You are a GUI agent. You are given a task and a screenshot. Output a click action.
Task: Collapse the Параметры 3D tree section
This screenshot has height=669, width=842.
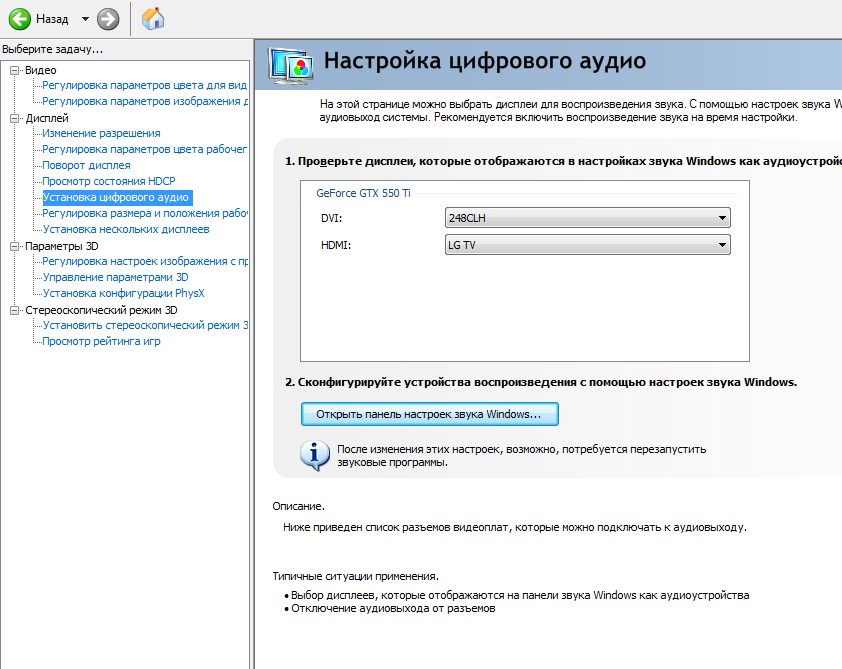[x=15, y=246]
